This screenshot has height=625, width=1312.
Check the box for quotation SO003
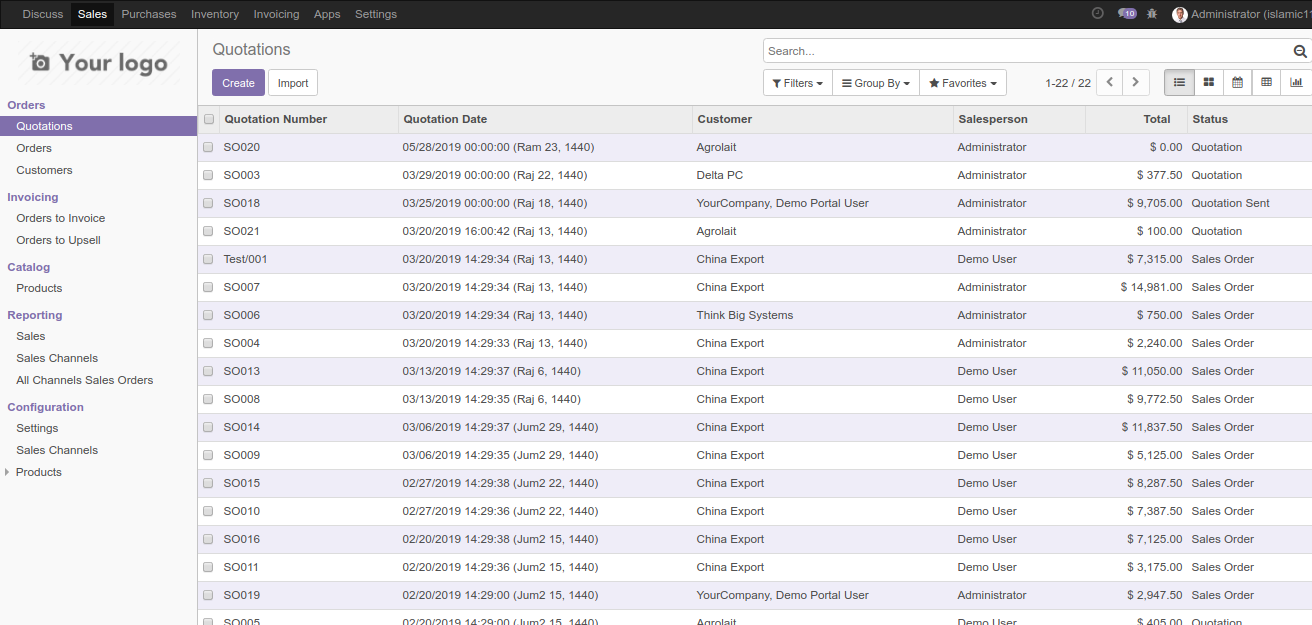pyautogui.click(x=209, y=175)
